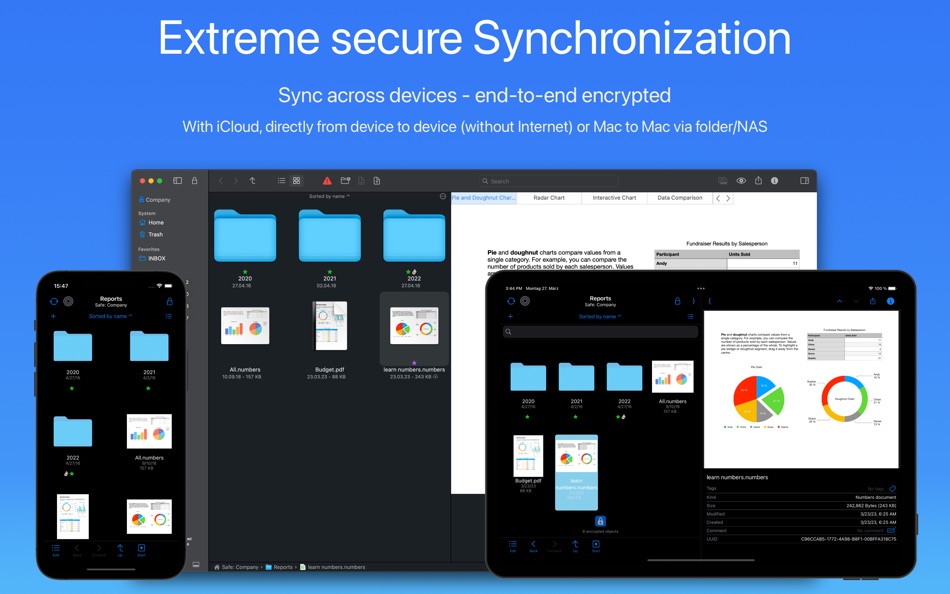Lock the safe via Mac toolbar padlock
Viewport: 950px width, 594px height.
tap(194, 181)
